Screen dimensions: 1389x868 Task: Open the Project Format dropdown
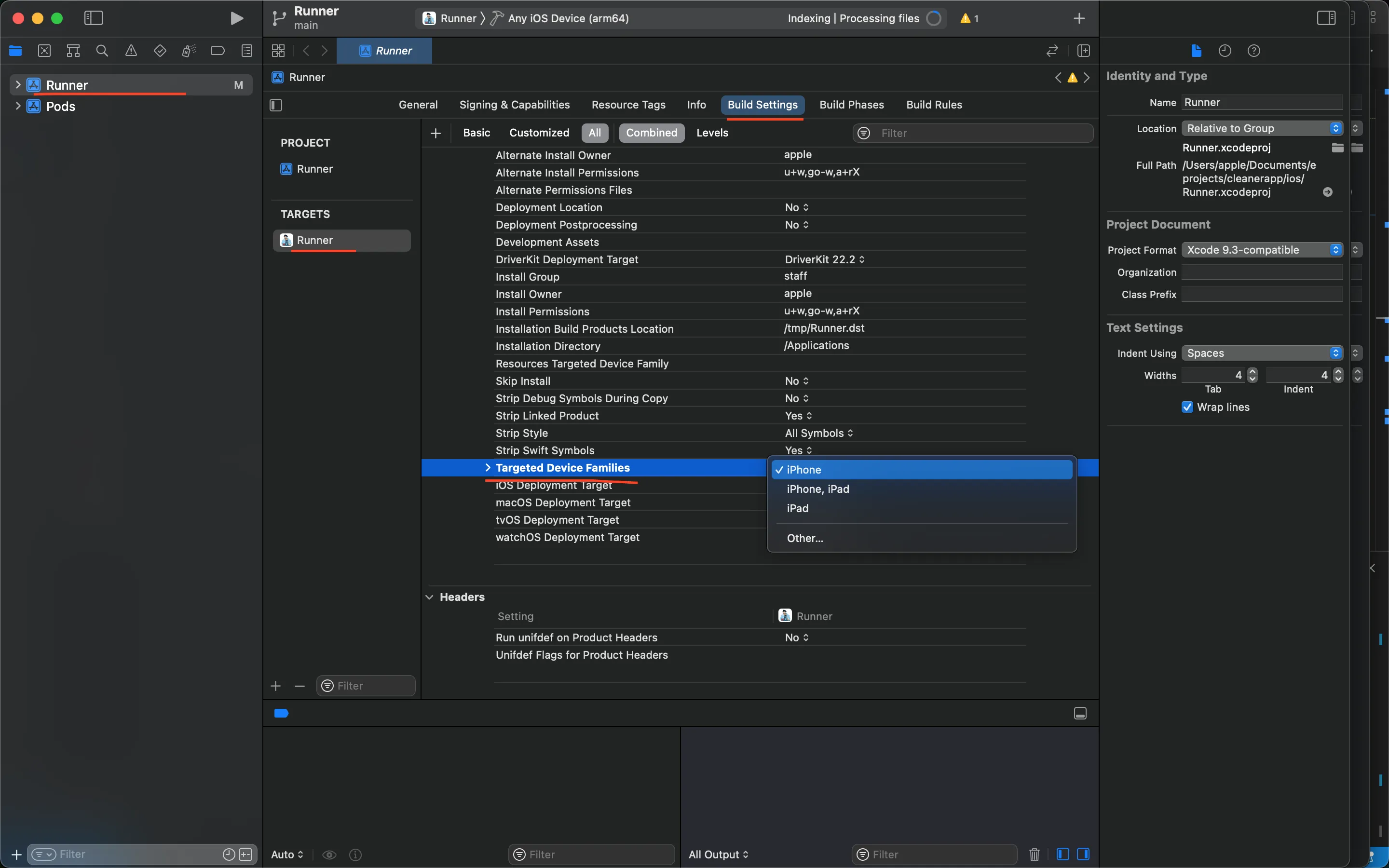1262,250
